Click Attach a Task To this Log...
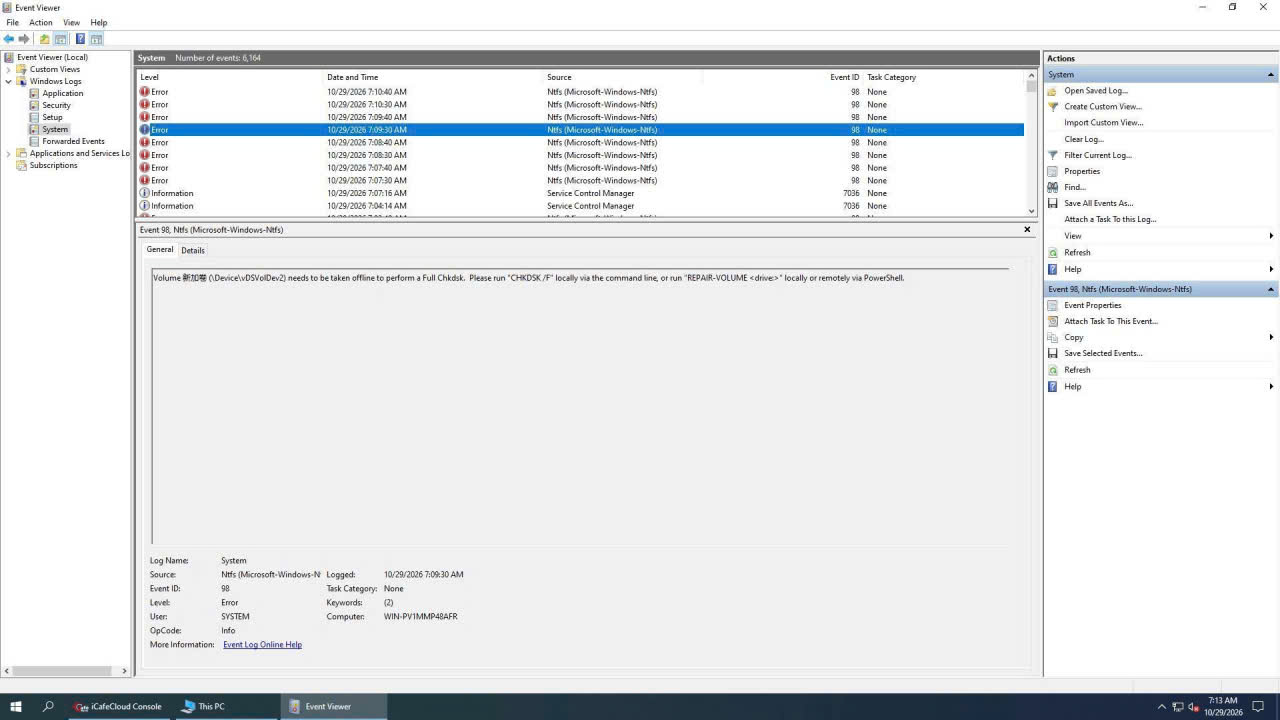The height and width of the screenshot is (720, 1280). 1110,219
